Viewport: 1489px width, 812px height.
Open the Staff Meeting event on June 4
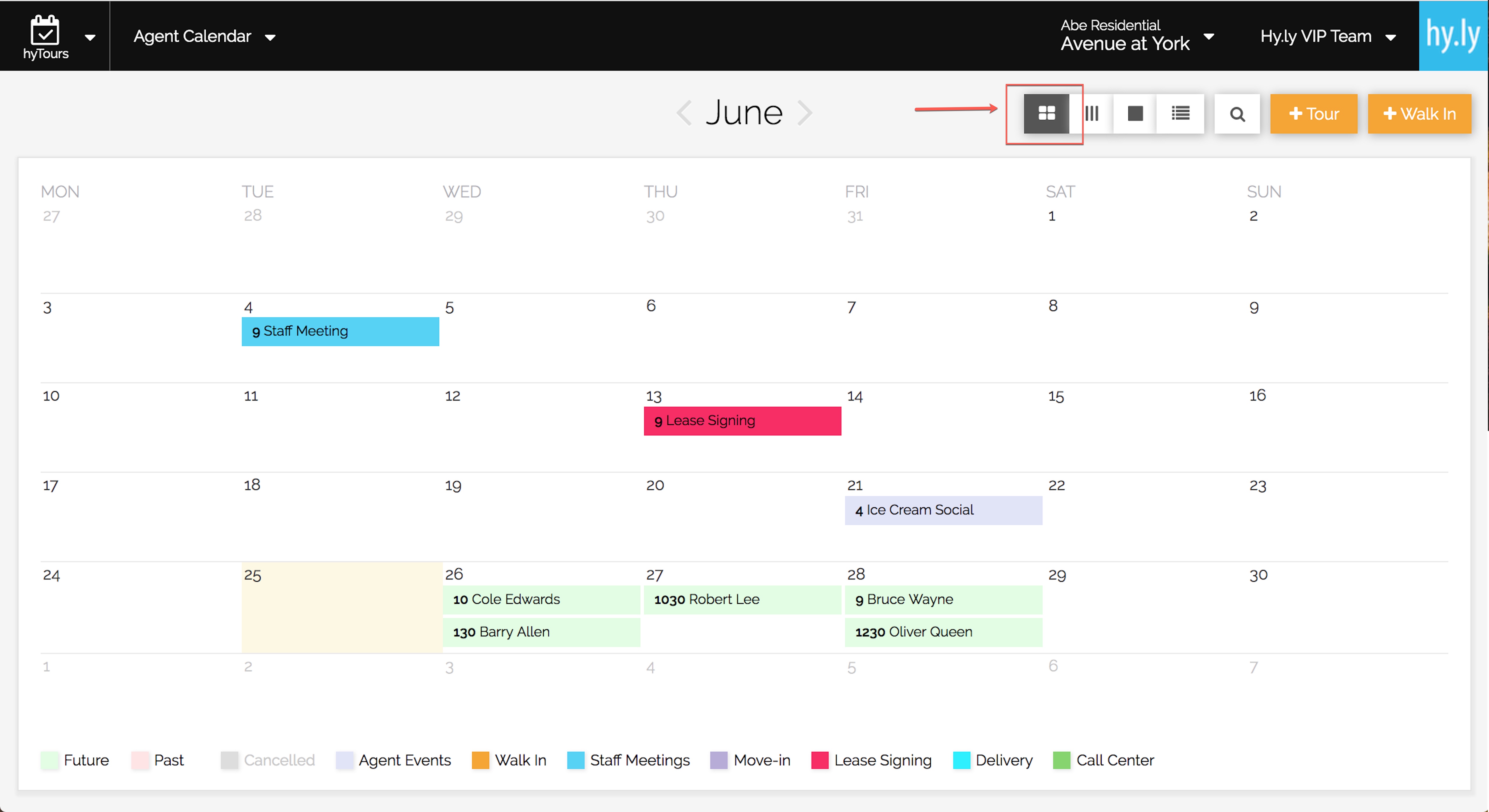click(x=340, y=331)
